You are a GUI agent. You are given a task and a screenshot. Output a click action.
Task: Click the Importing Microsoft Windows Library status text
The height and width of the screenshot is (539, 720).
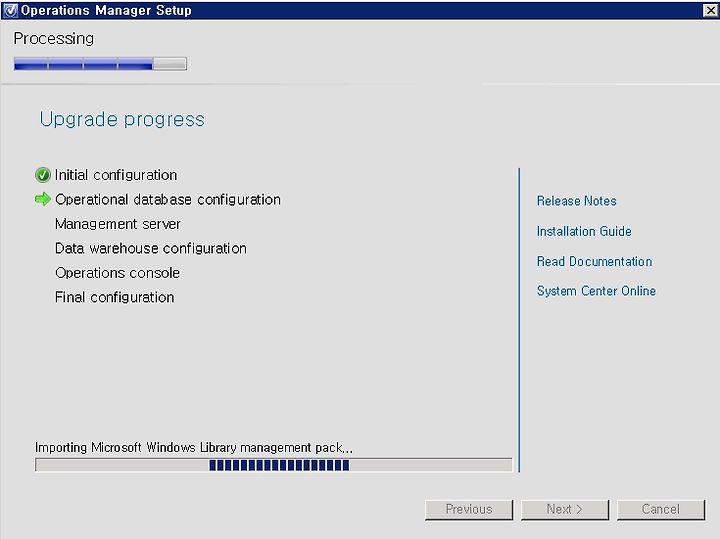point(194,447)
